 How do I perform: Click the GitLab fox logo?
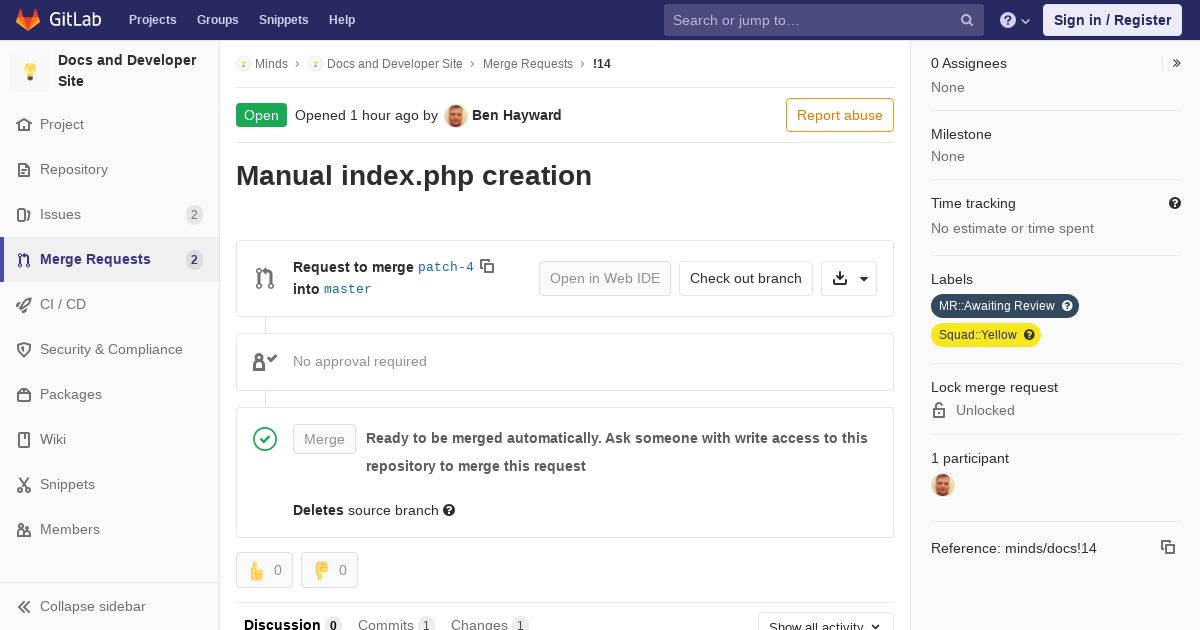[x=28, y=20]
